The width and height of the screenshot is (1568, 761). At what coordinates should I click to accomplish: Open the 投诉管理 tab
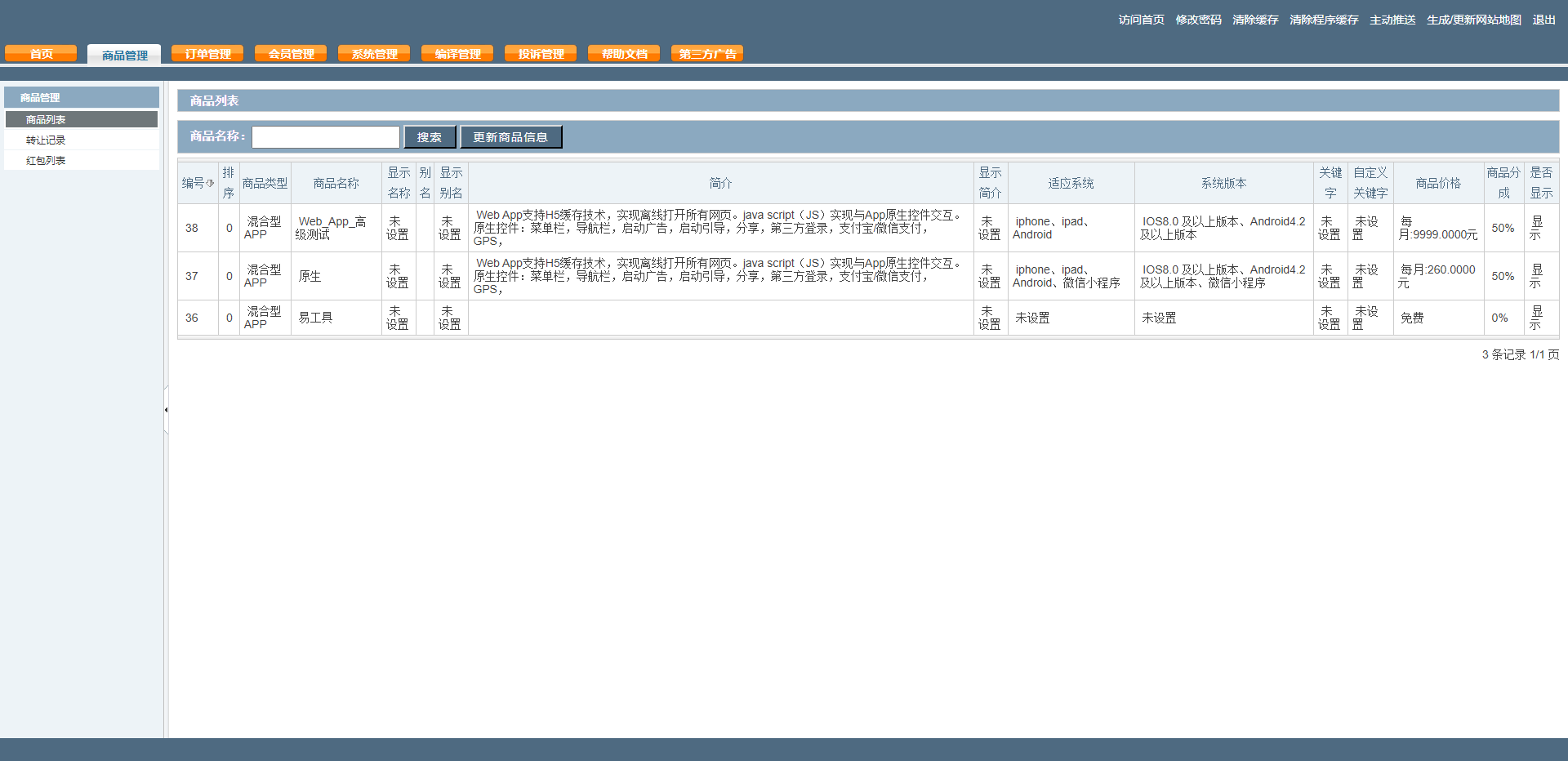coord(541,54)
